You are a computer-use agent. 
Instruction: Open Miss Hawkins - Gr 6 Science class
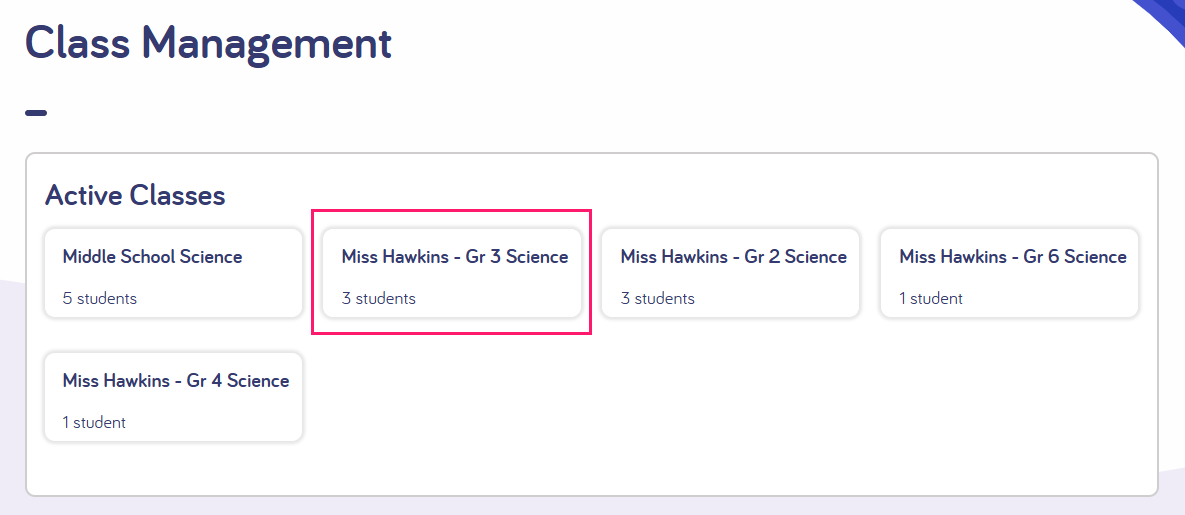tap(1010, 273)
